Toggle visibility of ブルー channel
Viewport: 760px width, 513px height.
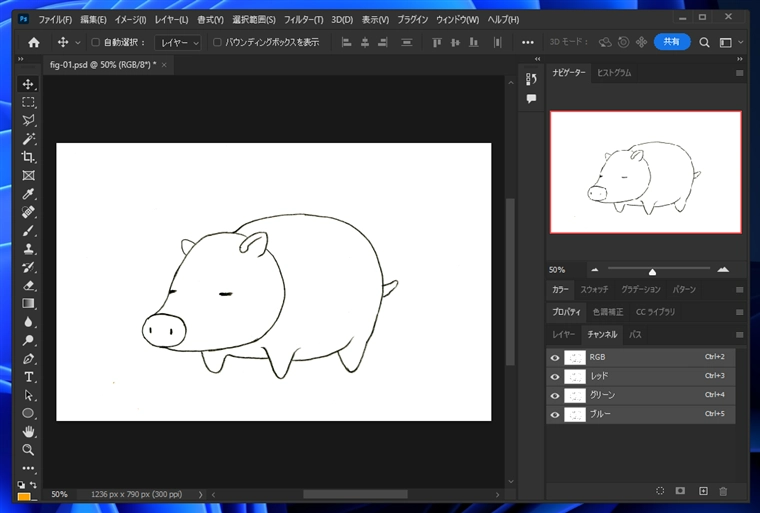555,415
